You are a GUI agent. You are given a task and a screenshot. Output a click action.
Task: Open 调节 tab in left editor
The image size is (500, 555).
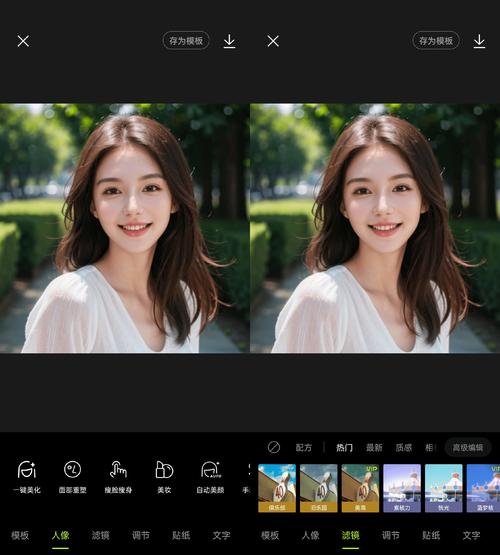coord(141,535)
